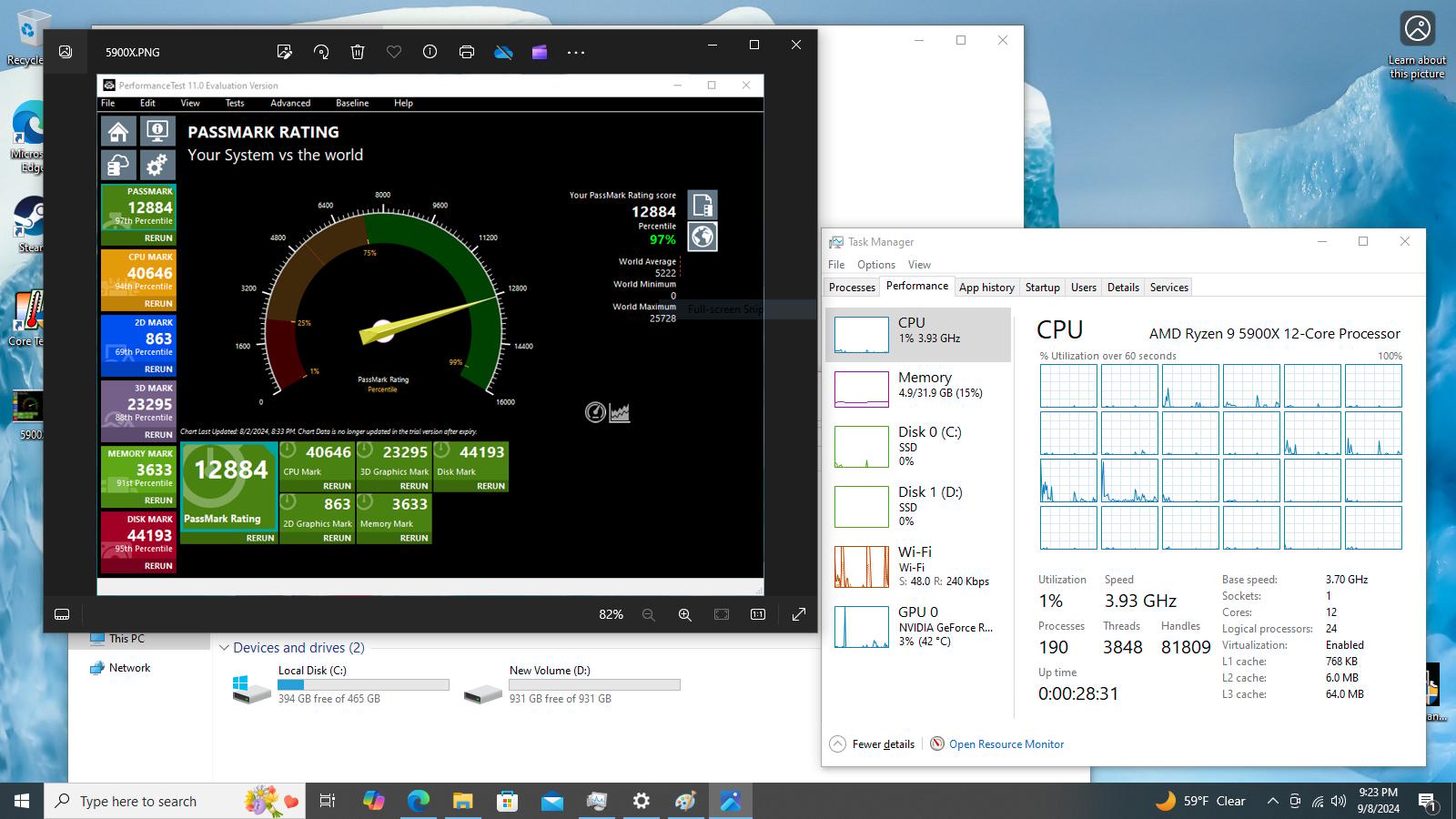
Task: Select Memory in Task Manager performance list
Action: (x=918, y=389)
